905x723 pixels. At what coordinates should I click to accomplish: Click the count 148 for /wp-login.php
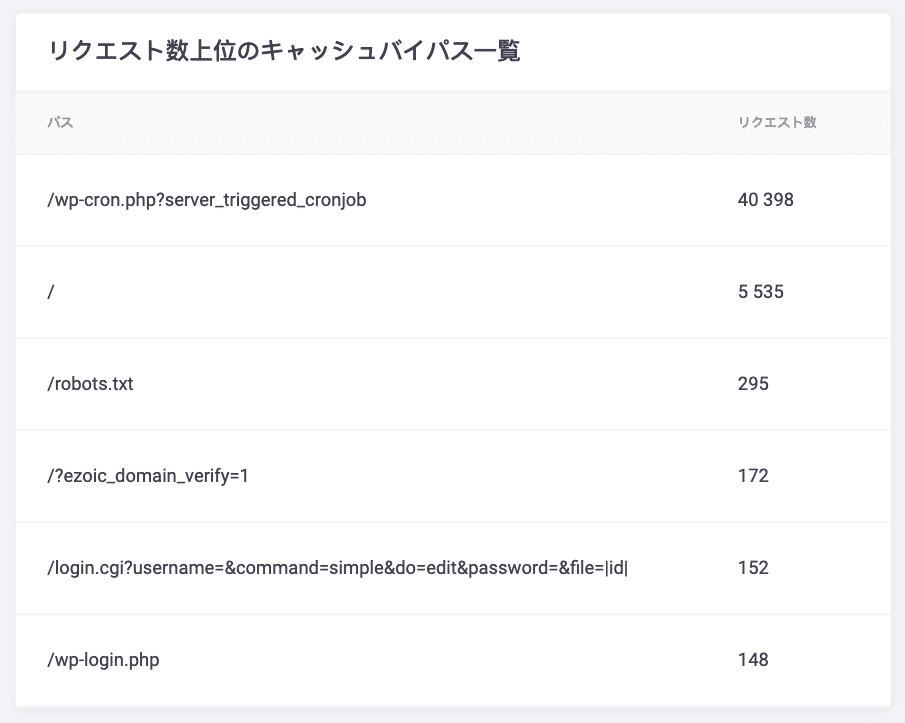(x=754, y=660)
